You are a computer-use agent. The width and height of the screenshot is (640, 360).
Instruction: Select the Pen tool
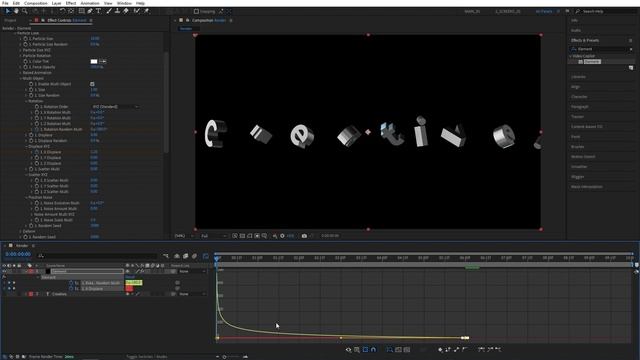[90, 11]
